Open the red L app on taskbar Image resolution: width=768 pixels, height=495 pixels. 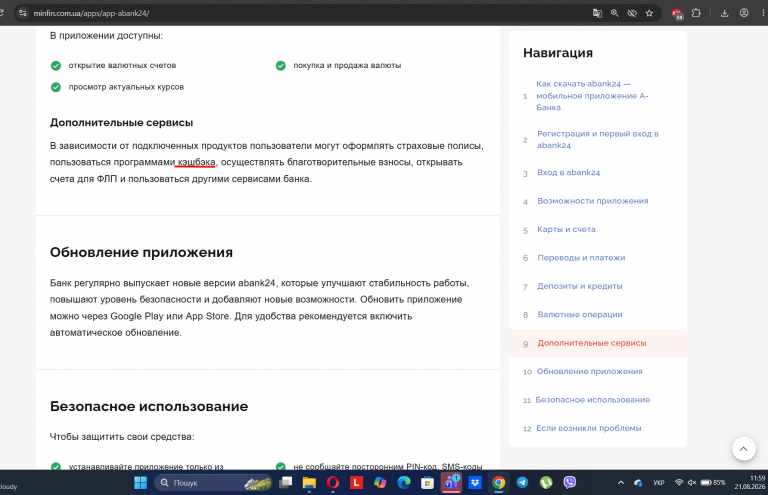click(x=356, y=483)
